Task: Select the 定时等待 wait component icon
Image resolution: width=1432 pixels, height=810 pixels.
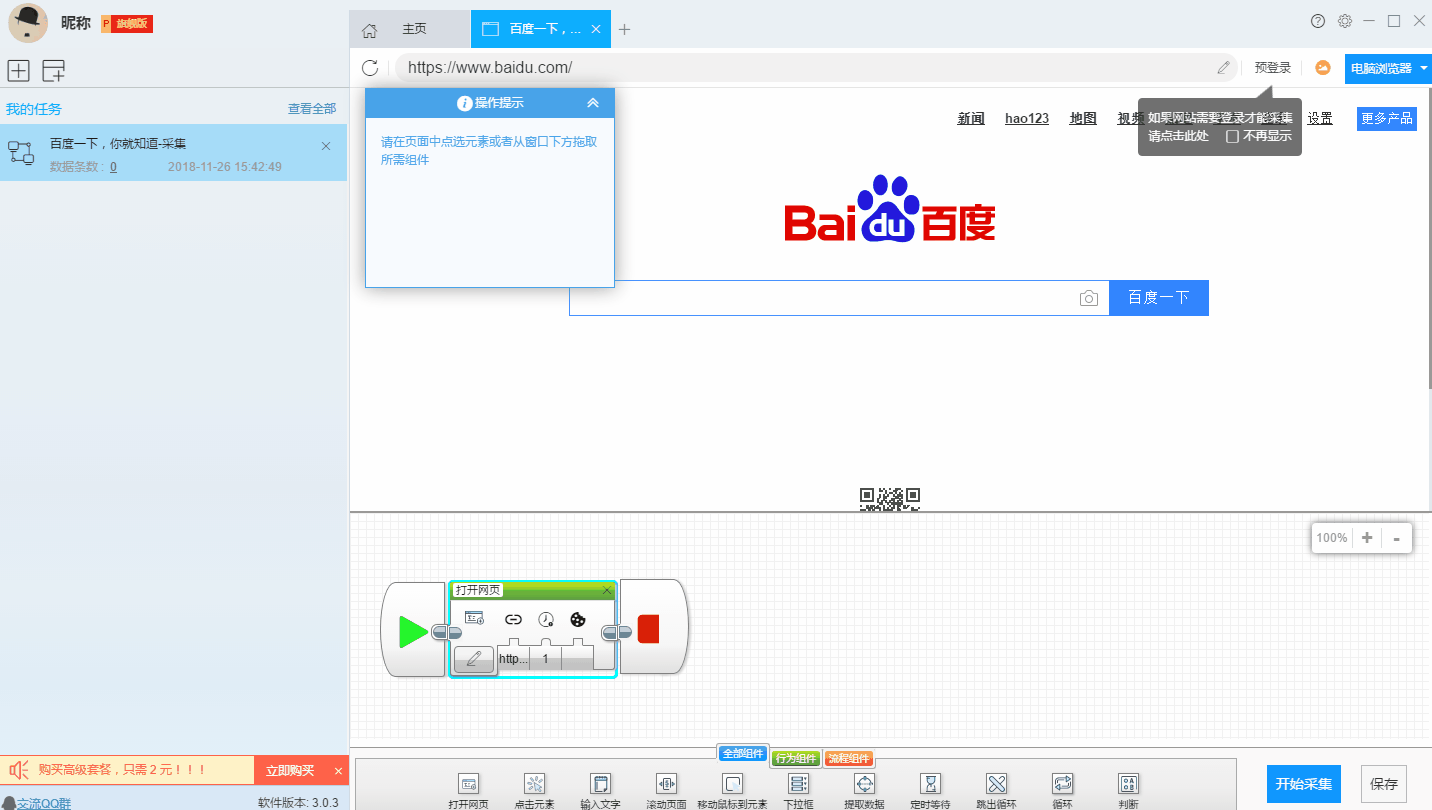Action: coord(929,785)
